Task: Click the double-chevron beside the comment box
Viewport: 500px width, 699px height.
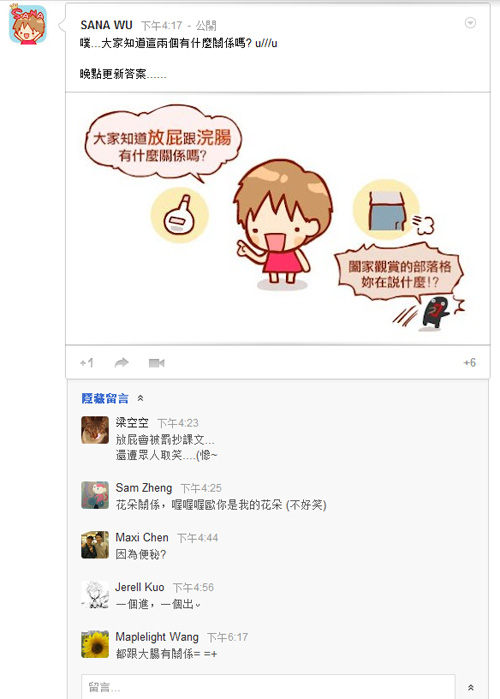Action: coord(471,687)
